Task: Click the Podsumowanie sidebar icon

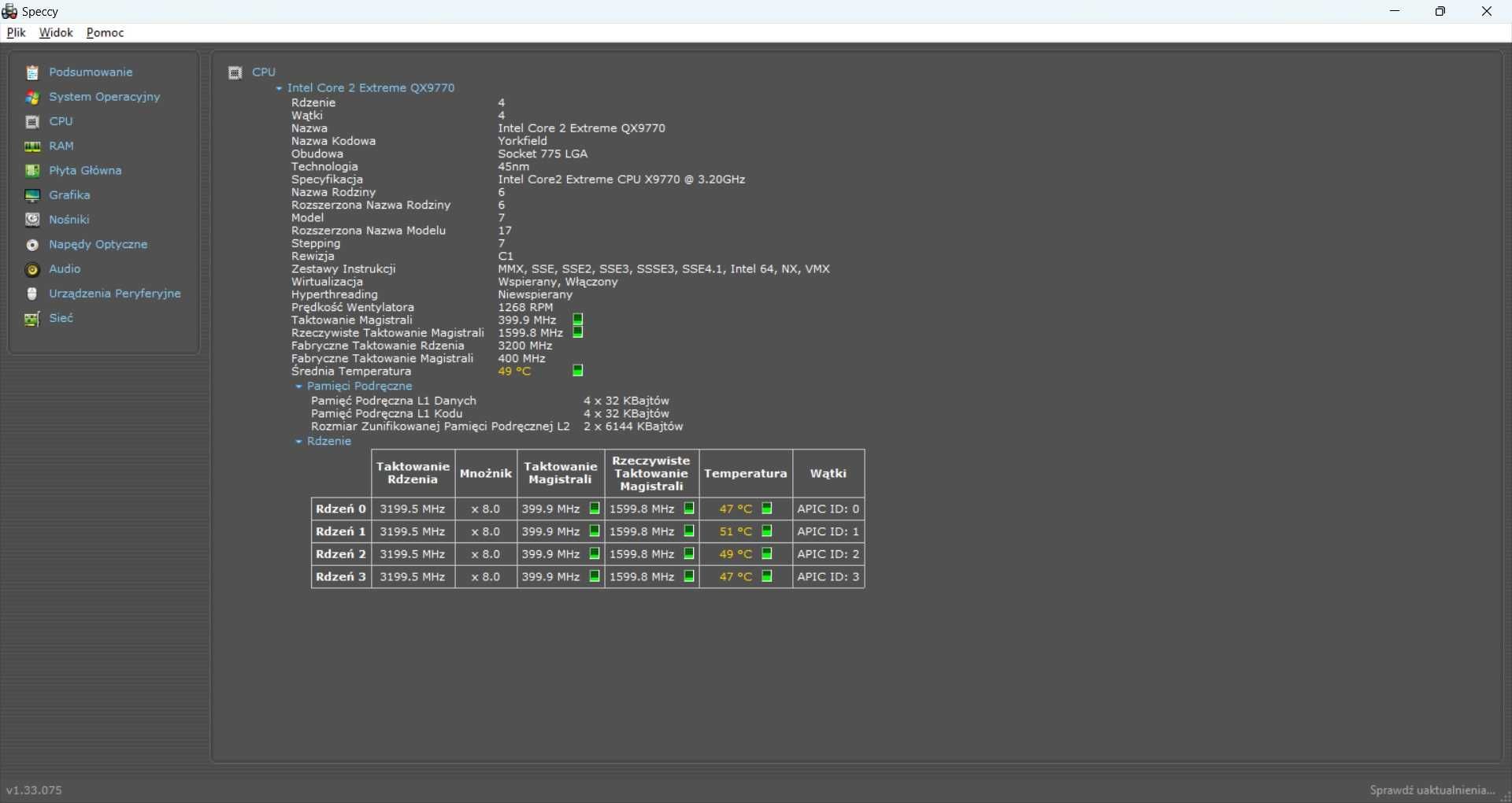Action: pyautogui.click(x=32, y=72)
